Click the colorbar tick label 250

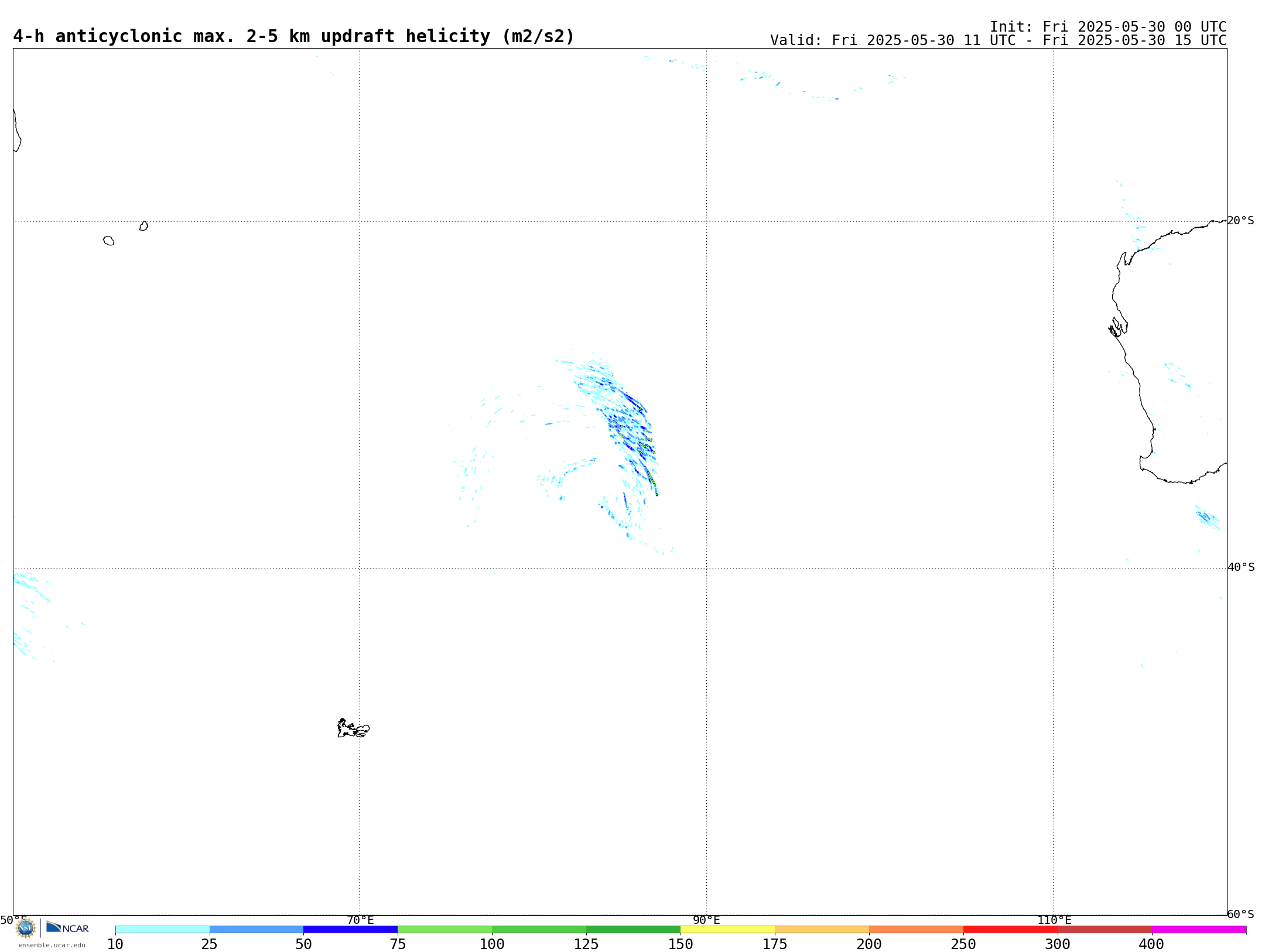pos(963,944)
